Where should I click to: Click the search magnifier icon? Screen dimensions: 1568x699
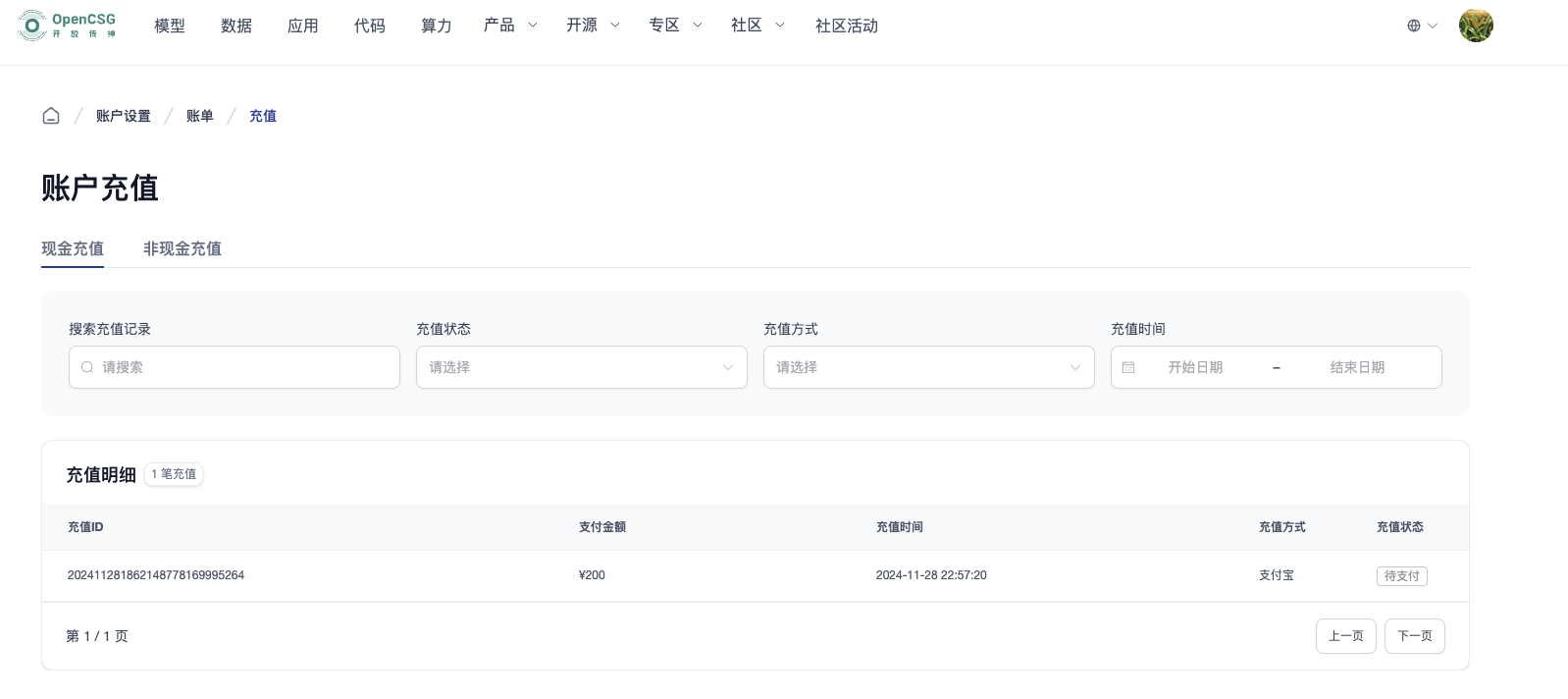pyautogui.click(x=87, y=367)
